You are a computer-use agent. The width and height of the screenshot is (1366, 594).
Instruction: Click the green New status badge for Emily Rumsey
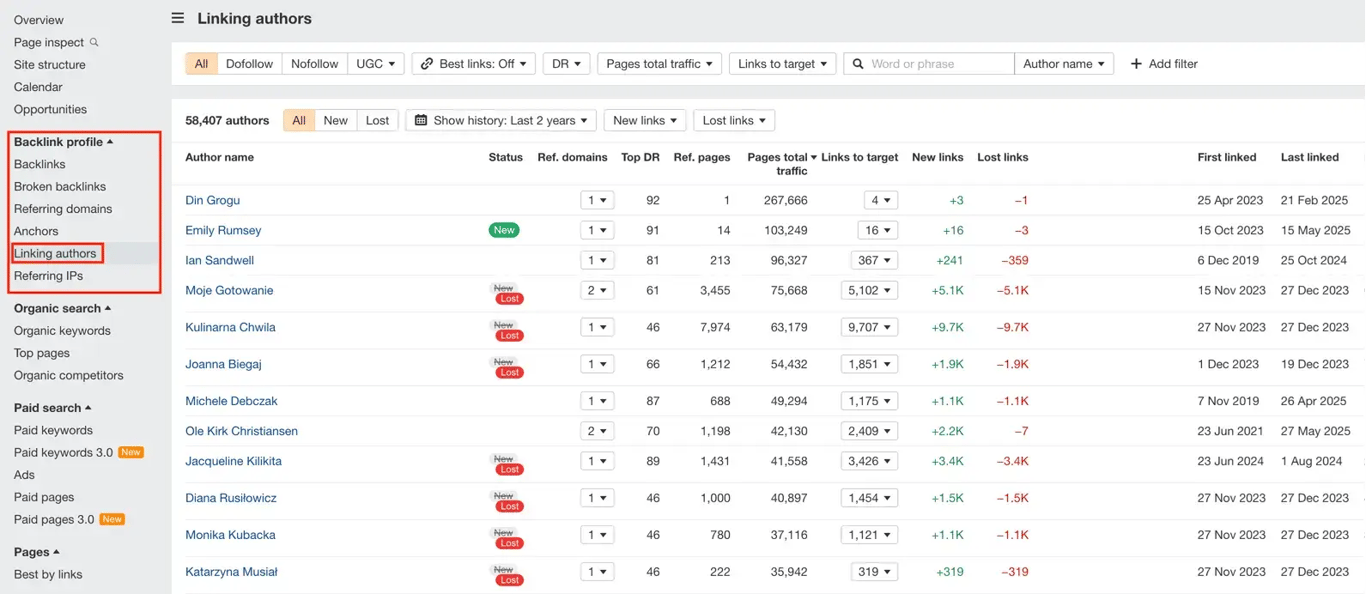tap(504, 230)
